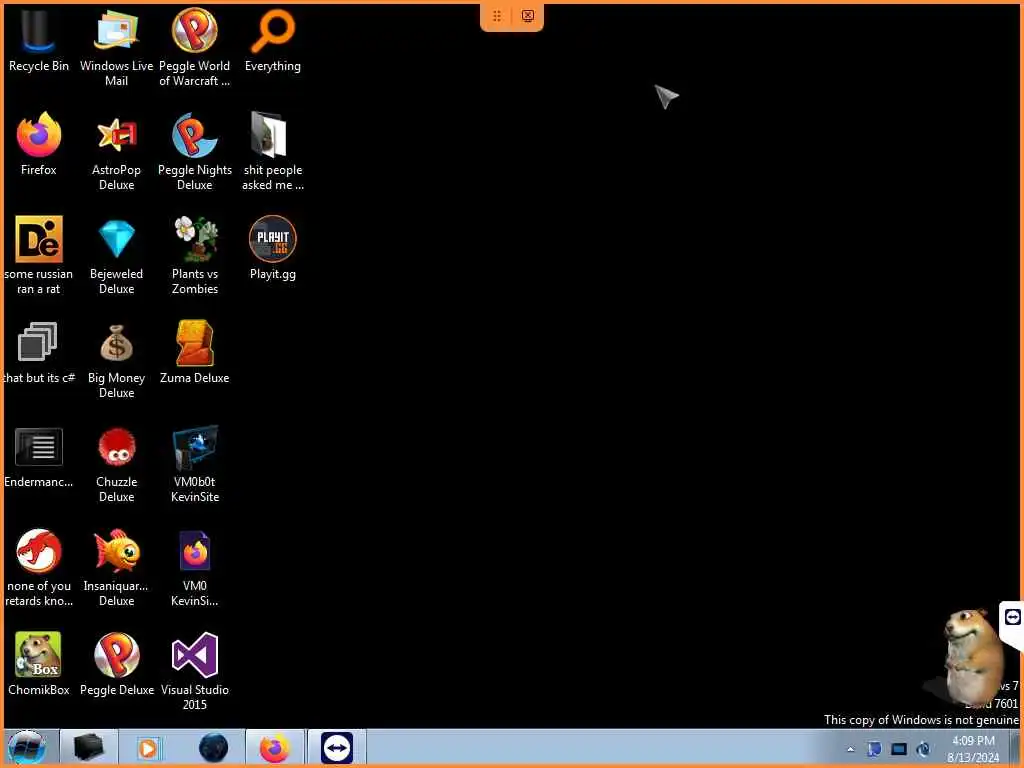Select Plants vs Zombies icon
1024x768 pixels.
click(x=195, y=255)
